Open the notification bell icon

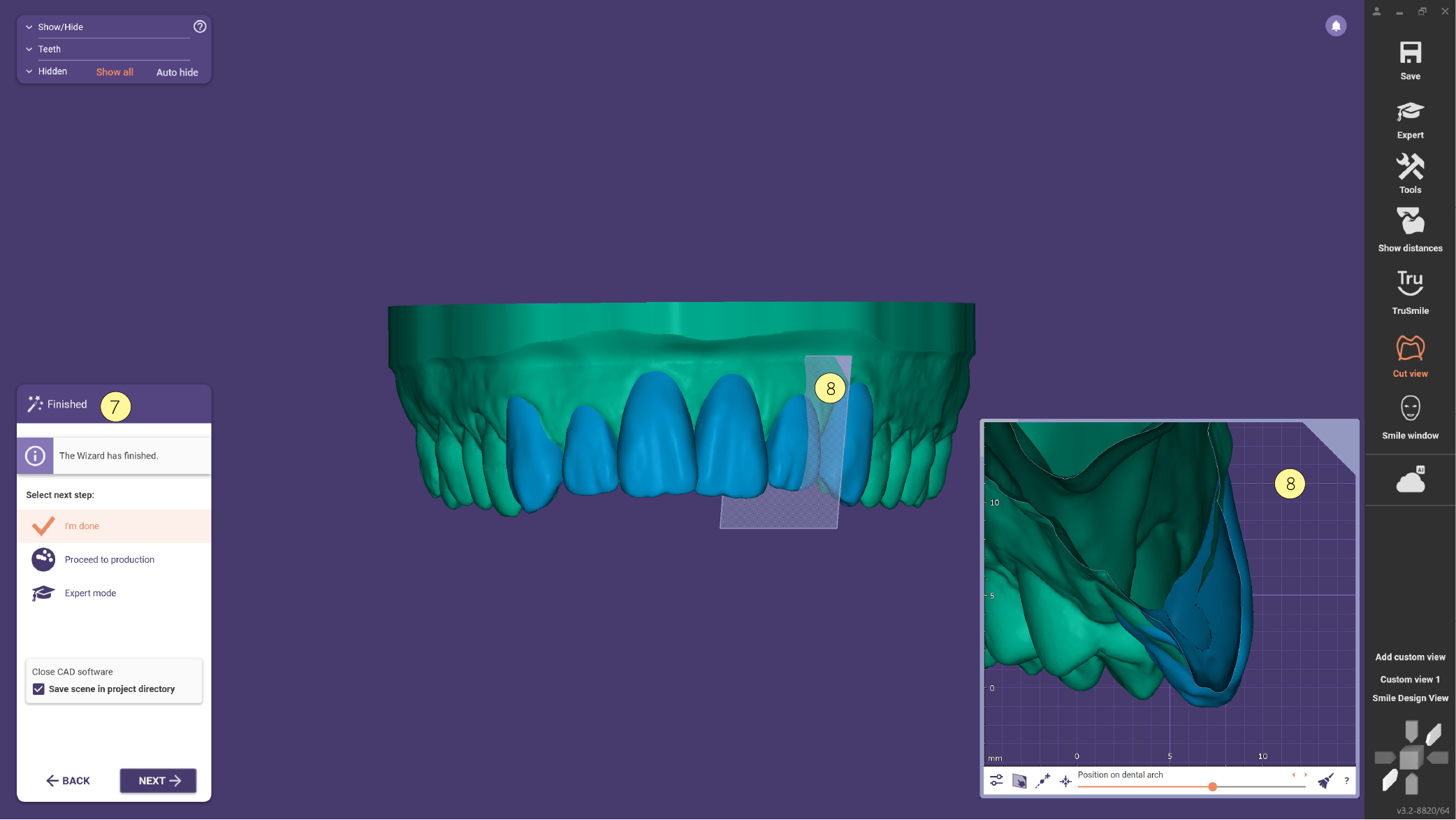[x=1336, y=26]
